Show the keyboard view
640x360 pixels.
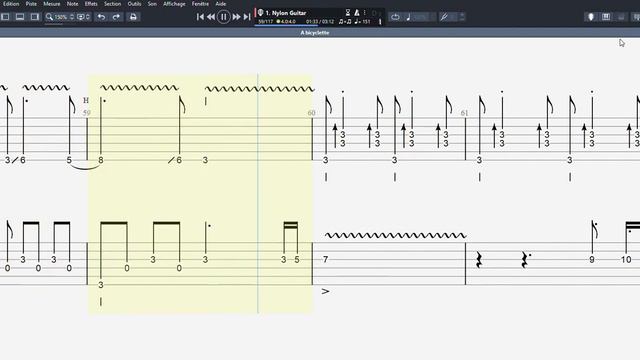(x=606, y=17)
